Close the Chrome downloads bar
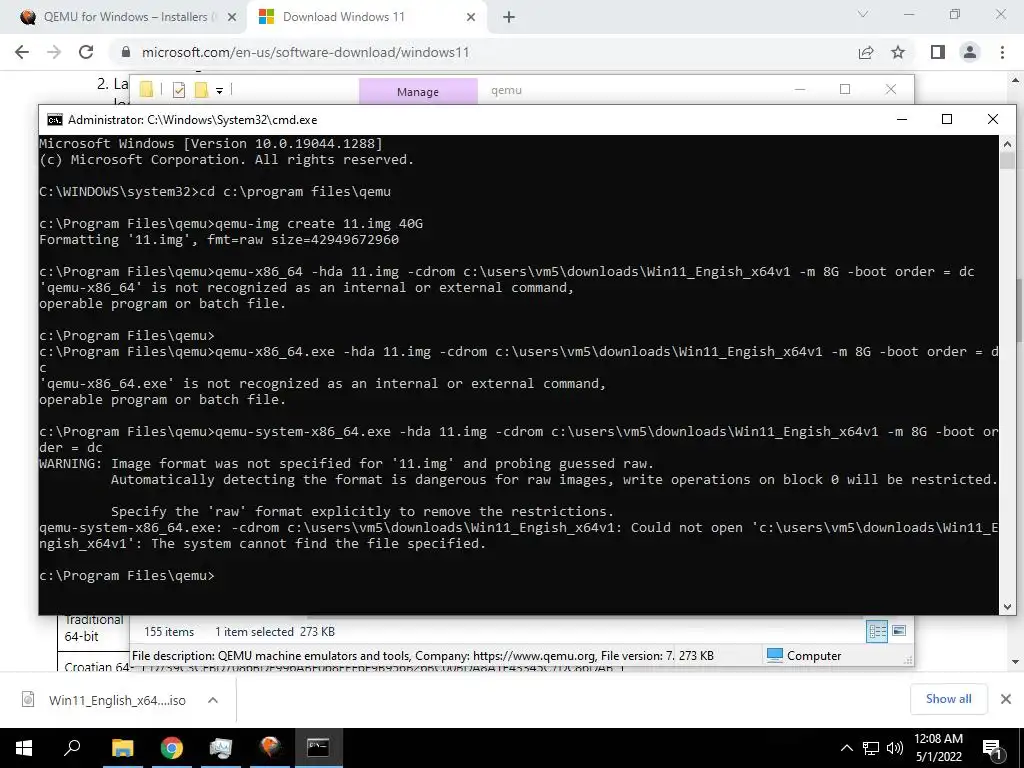Image resolution: width=1024 pixels, height=768 pixels. [x=1006, y=699]
